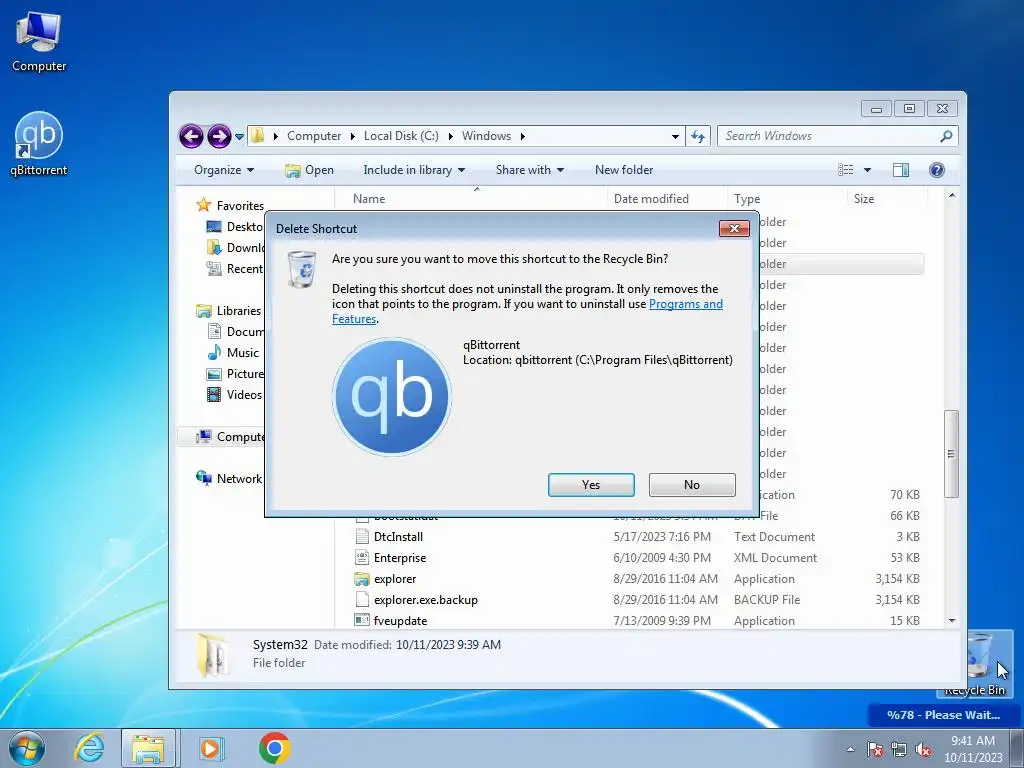
Task: Open the Computer desktop icon
Action: coord(39,42)
